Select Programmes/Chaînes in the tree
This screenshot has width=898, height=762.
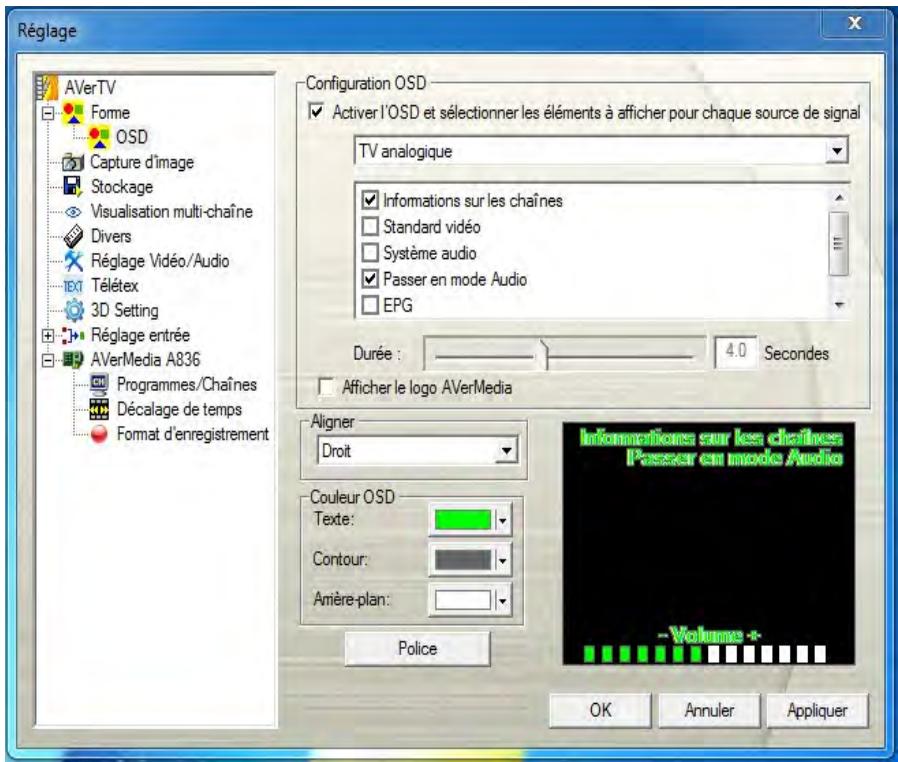(x=187, y=385)
